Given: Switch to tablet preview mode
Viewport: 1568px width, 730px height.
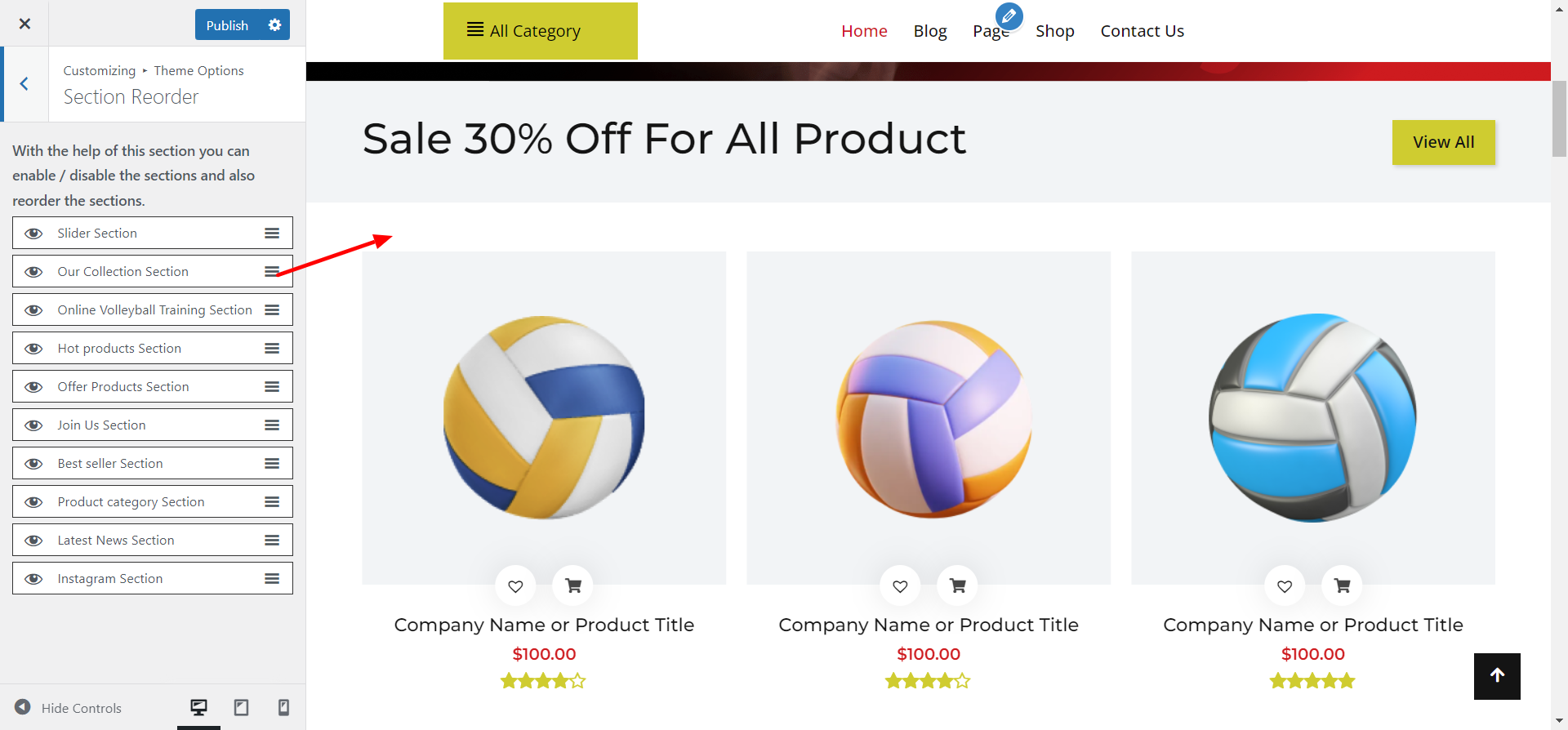Looking at the screenshot, I should pyautogui.click(x=241, y=707).
